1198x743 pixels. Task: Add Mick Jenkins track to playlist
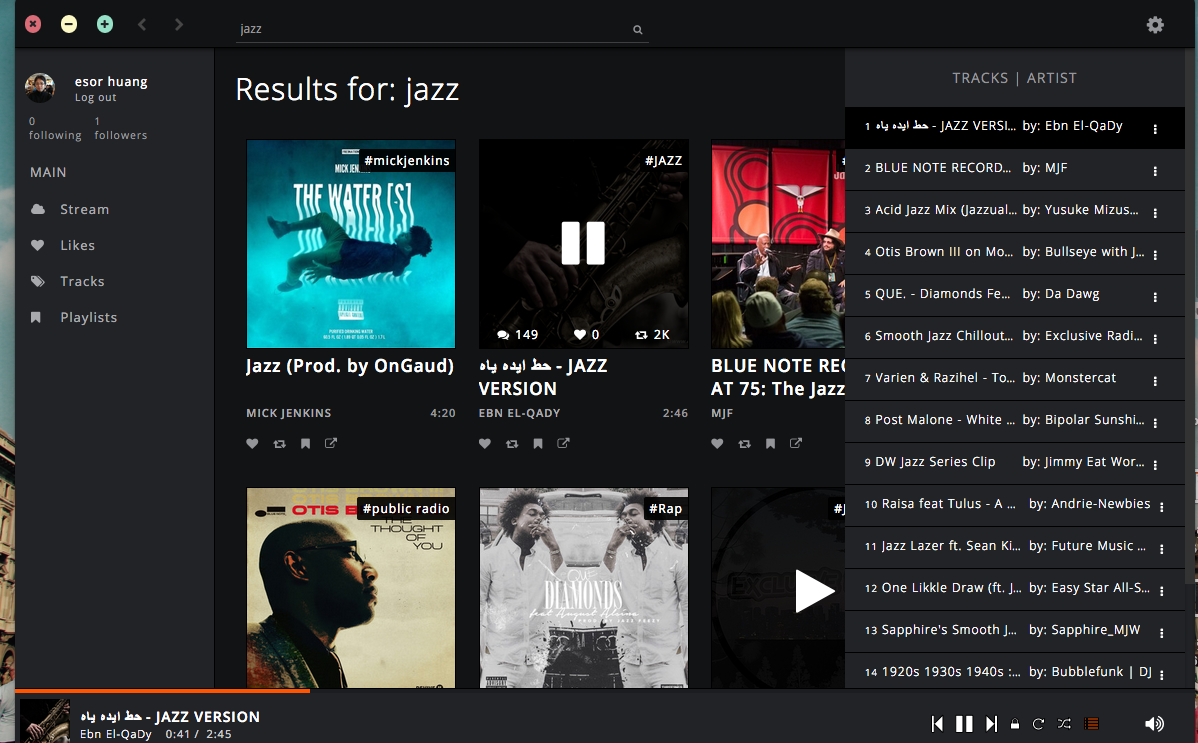click(306, 443)
